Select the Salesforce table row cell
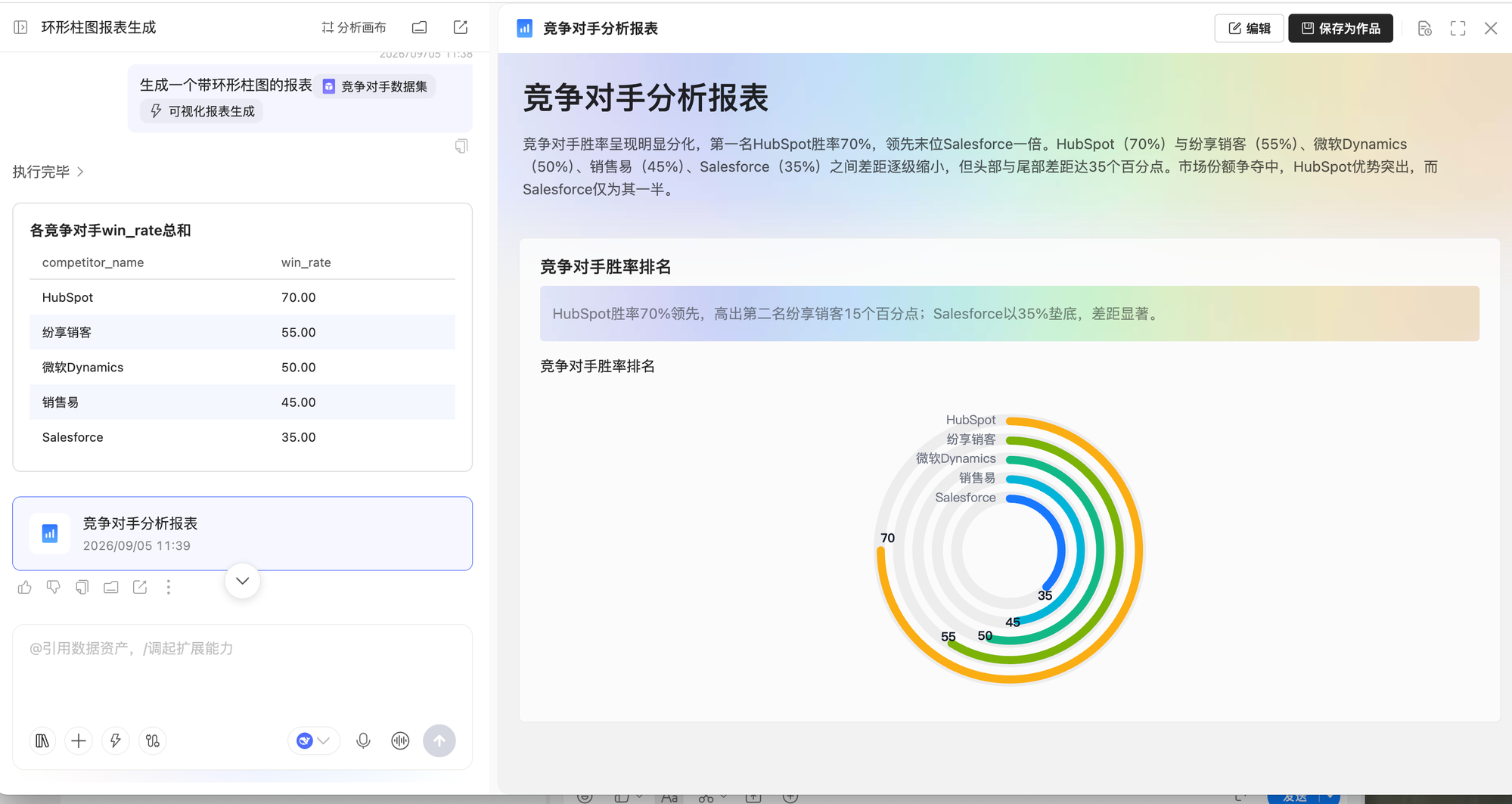Viewport: 1512px width, 804px height. (x=73, y=437)
